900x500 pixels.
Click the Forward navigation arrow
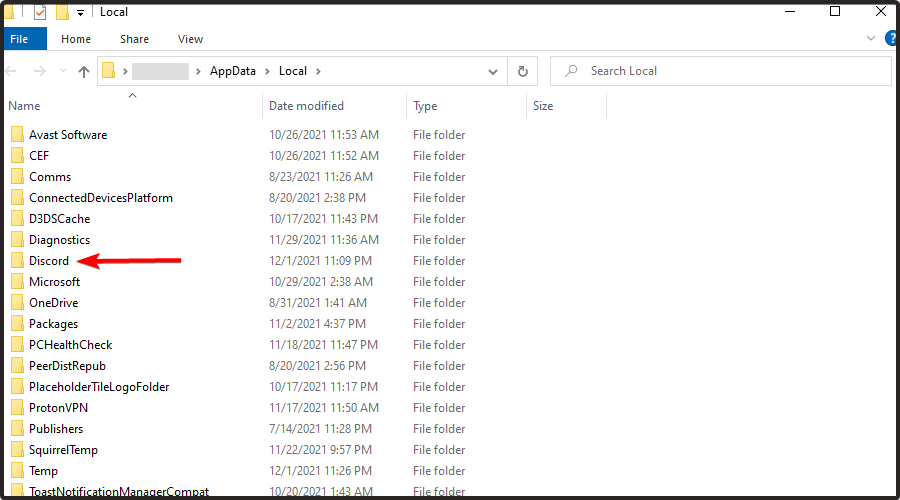[40, 71]
